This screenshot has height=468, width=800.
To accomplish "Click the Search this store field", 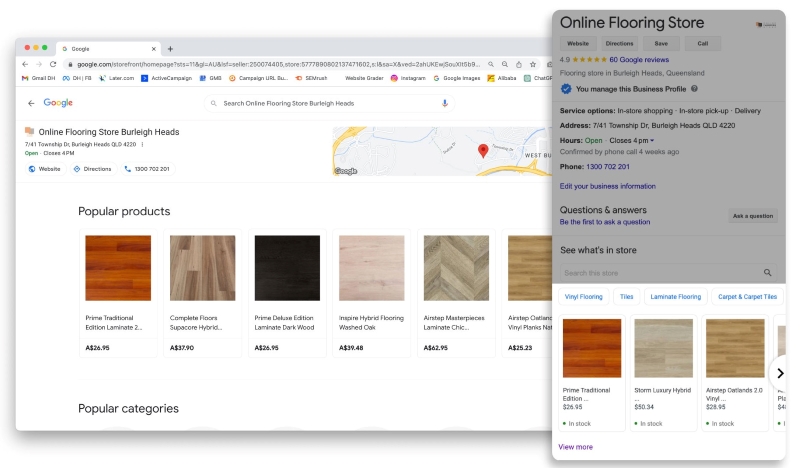I will tap(668, 273).
